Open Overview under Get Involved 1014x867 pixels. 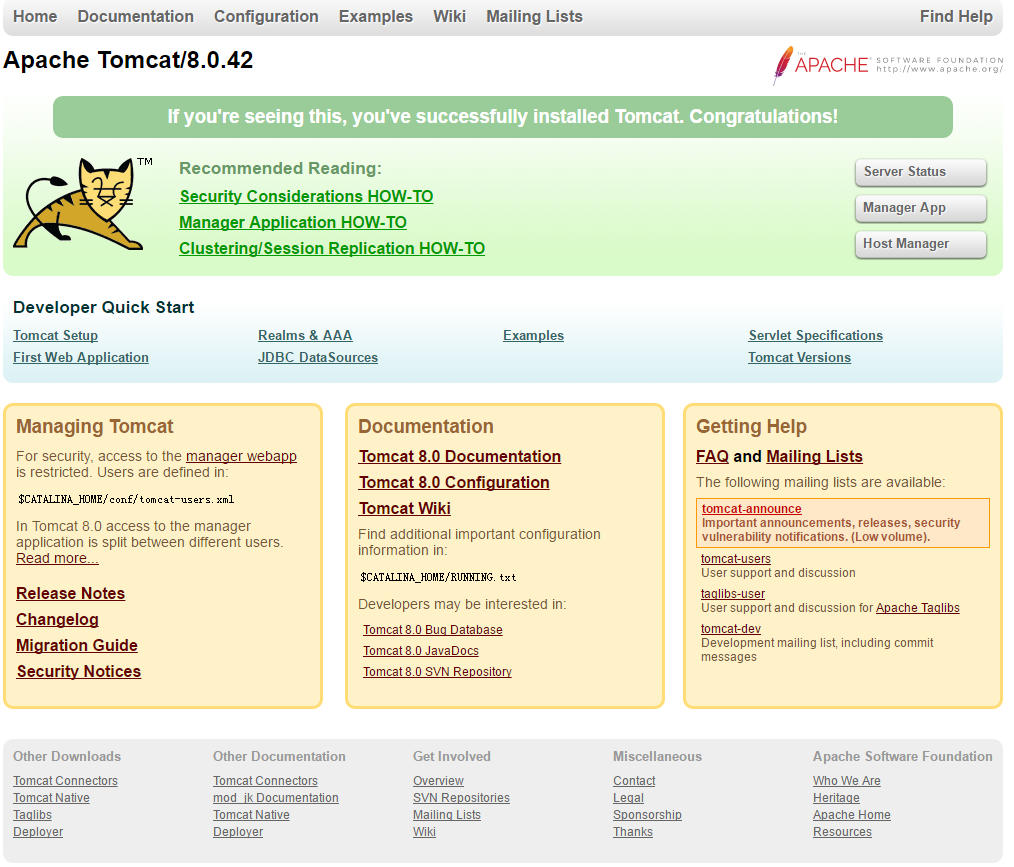coord(438,781)
